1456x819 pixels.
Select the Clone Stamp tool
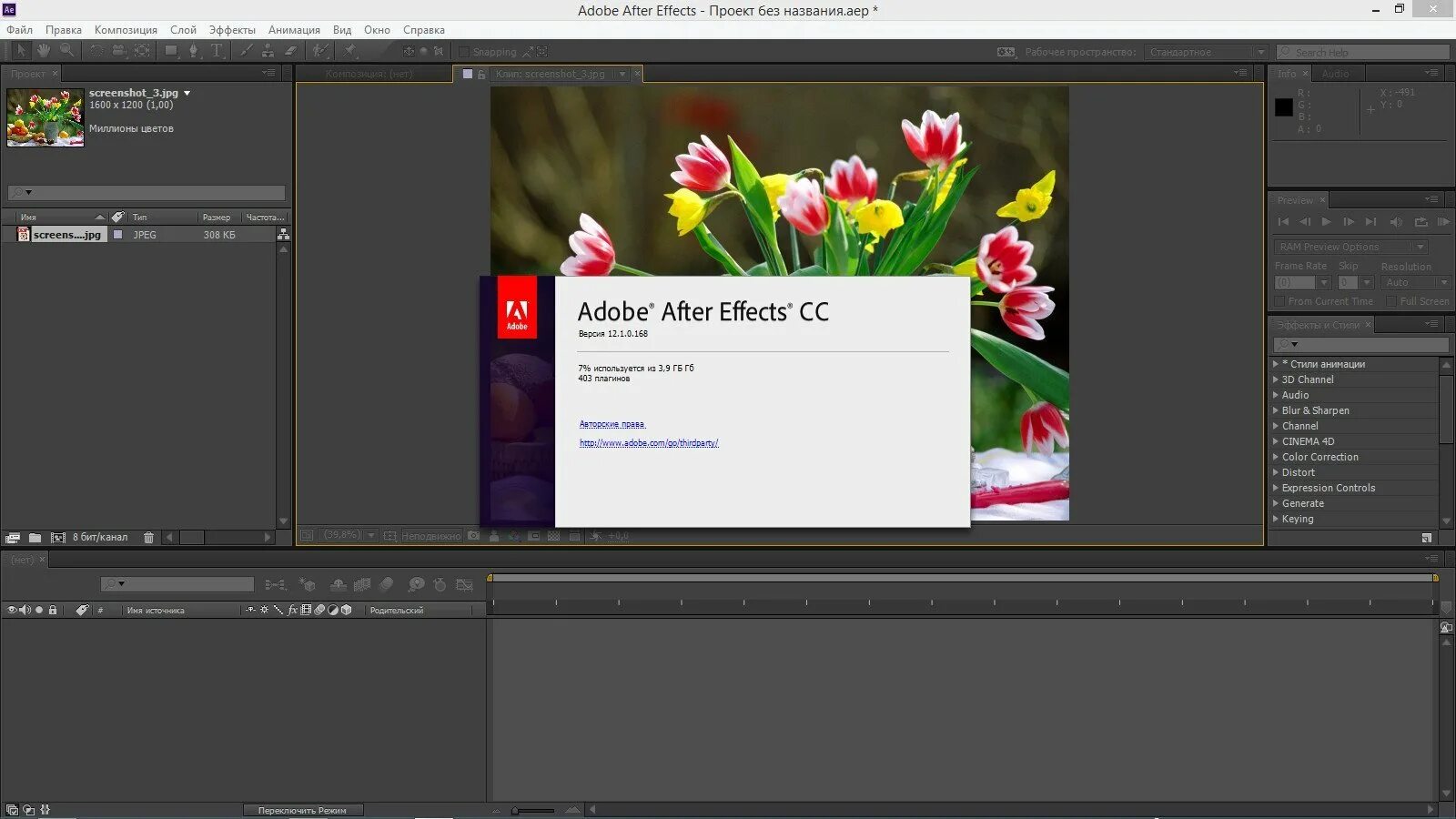point(268,51)
